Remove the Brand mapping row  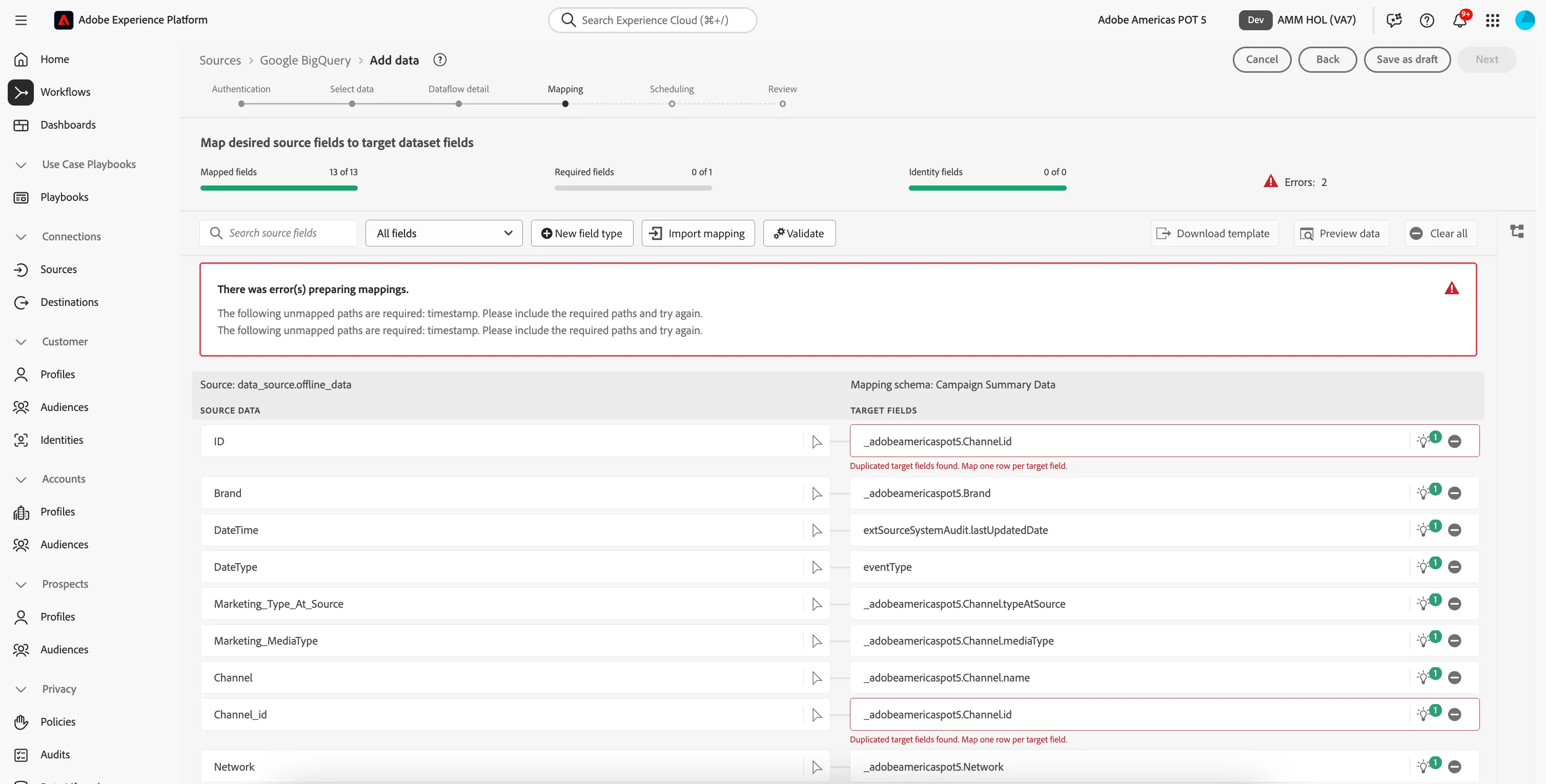[1454, 493]
